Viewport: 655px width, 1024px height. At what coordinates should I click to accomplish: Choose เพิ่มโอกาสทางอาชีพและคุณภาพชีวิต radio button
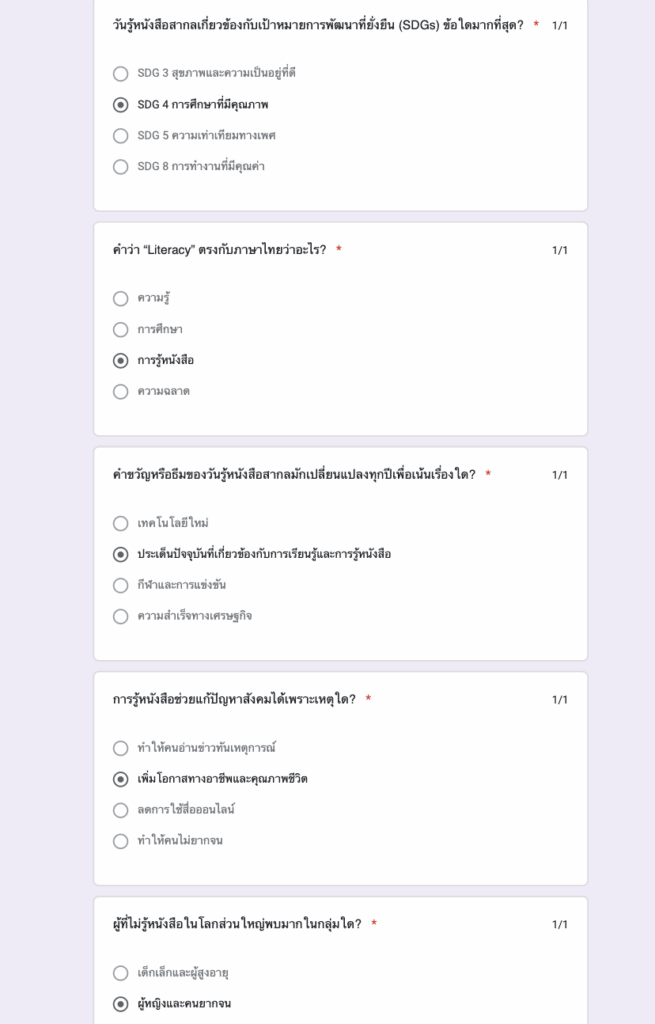click(121, 779)
